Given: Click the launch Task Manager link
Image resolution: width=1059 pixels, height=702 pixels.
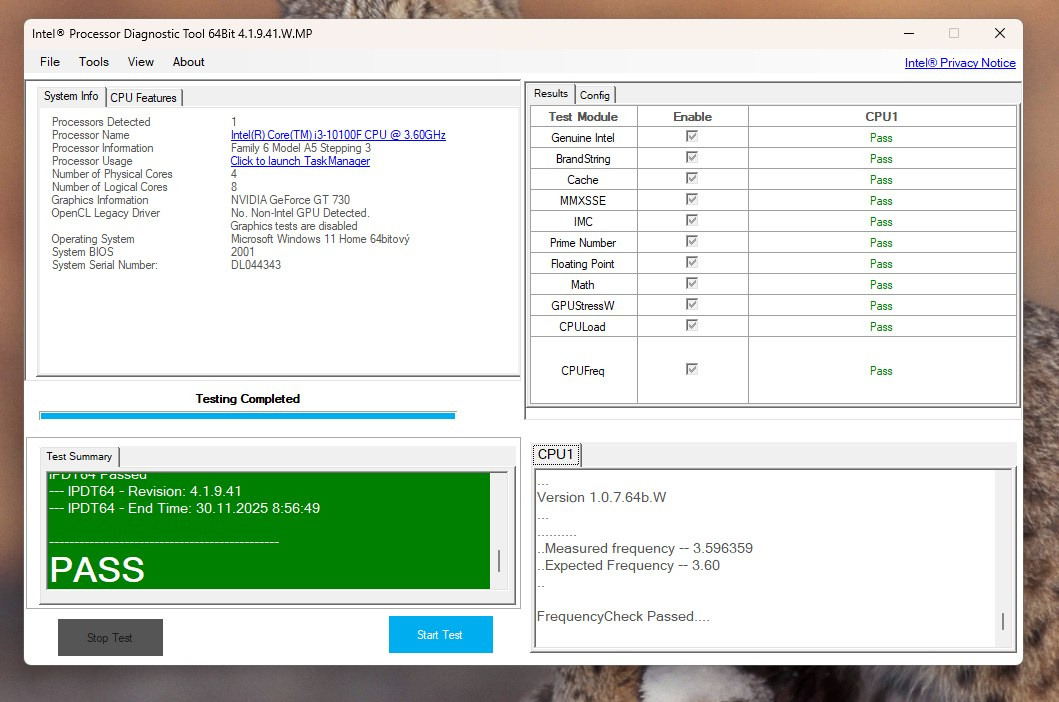Looking at the screenshot, I should tap(300, 160).
